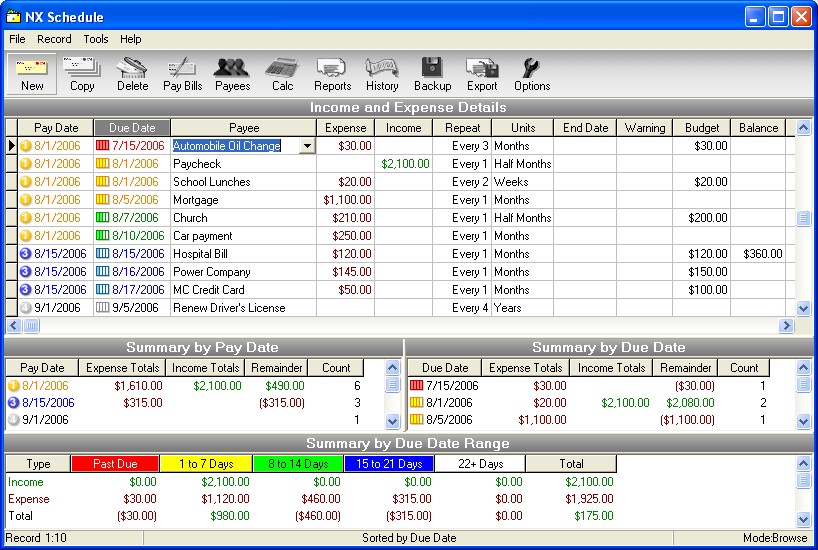Click the red 7/15/2006 icon in Summary by Due Date
The height and width of the screenshot is (550, 818).
(x=416, y=386)
